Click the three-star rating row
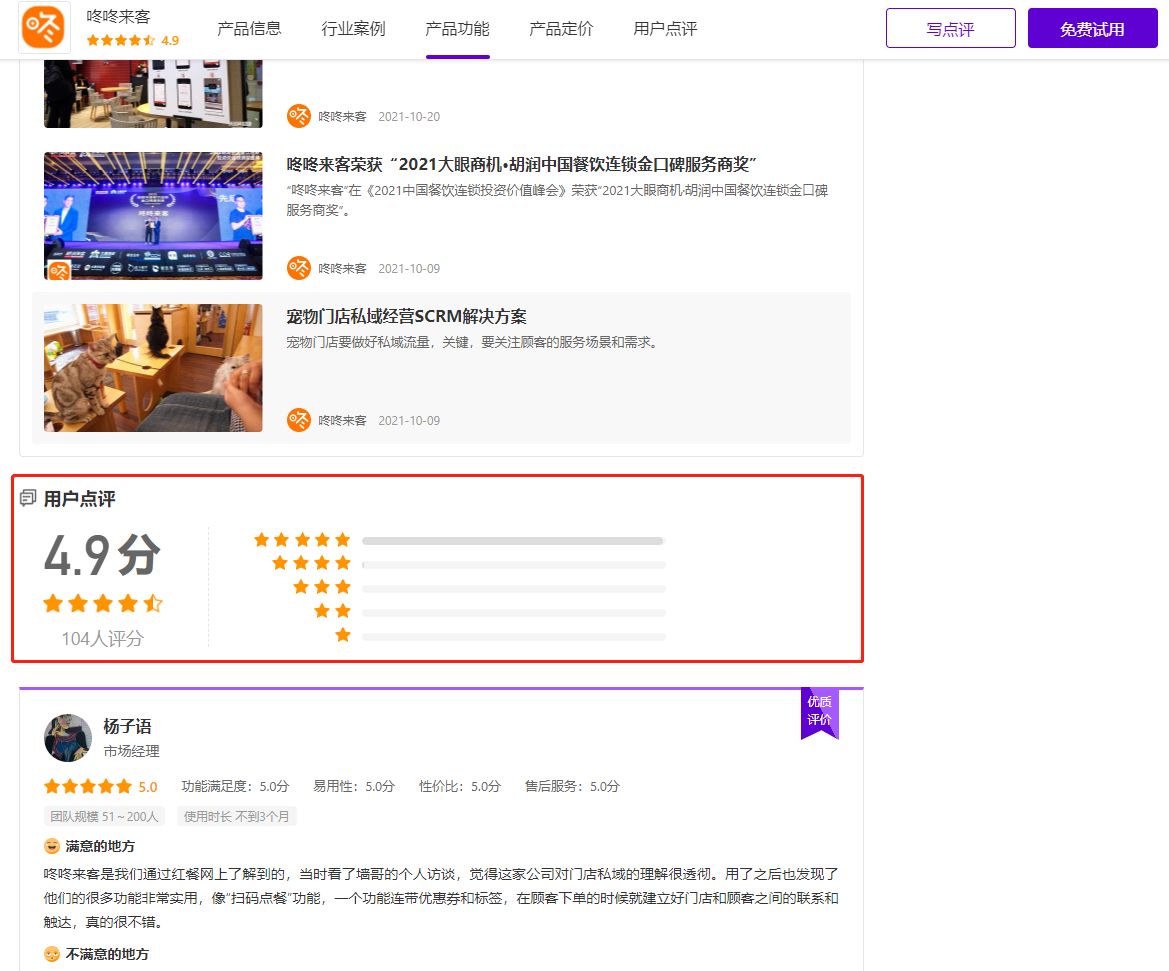The width and height of the screenshot is (1169, 971). (322, 587)
